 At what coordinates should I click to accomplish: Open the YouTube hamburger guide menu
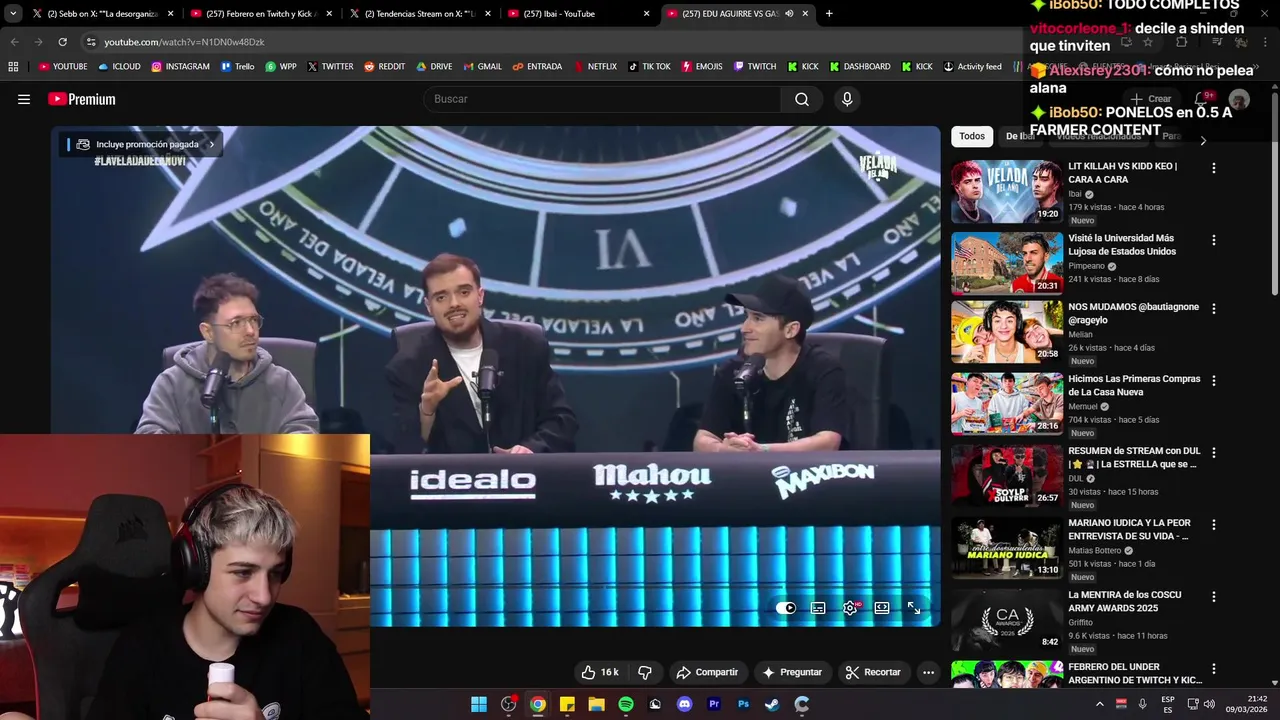pyautogui.click(x=24, y=99)
